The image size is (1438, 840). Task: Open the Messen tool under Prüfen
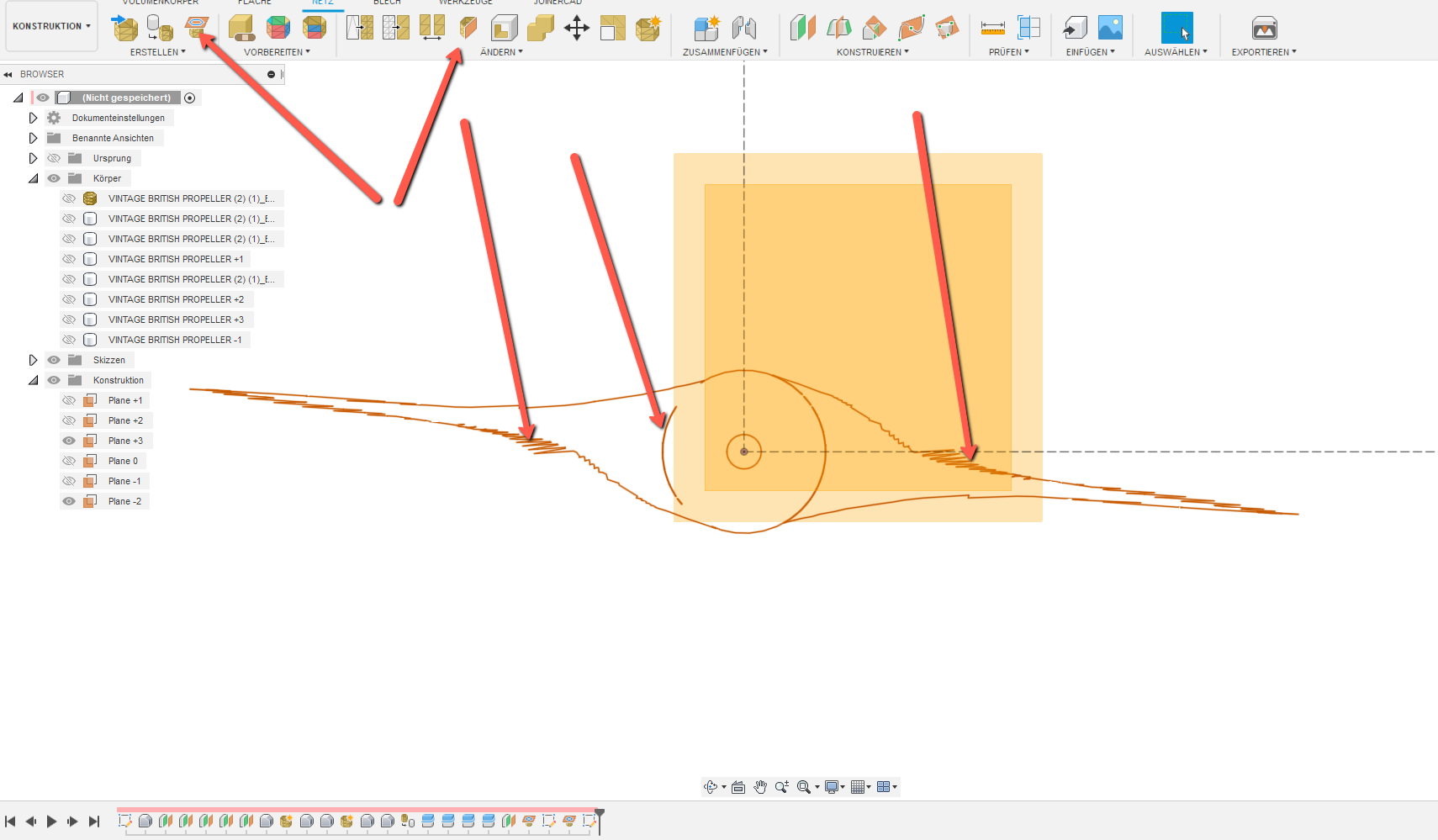pos(992,28)
